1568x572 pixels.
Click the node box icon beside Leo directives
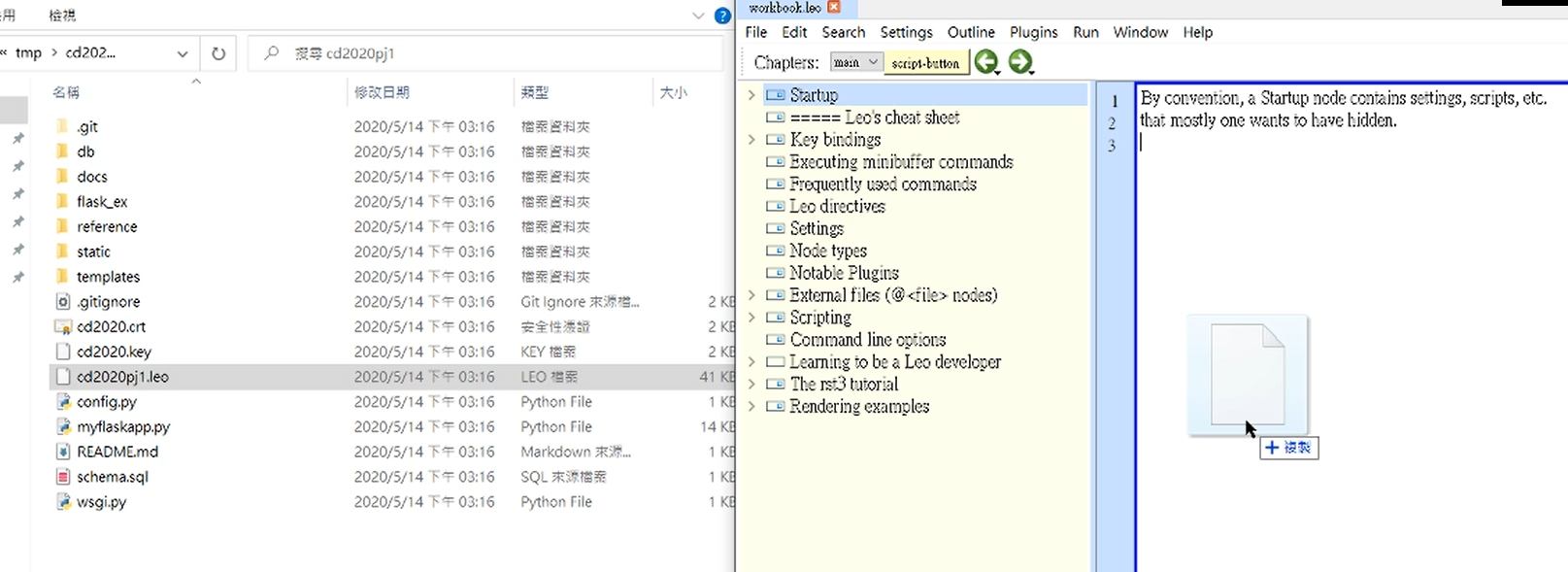pos(775,206)
